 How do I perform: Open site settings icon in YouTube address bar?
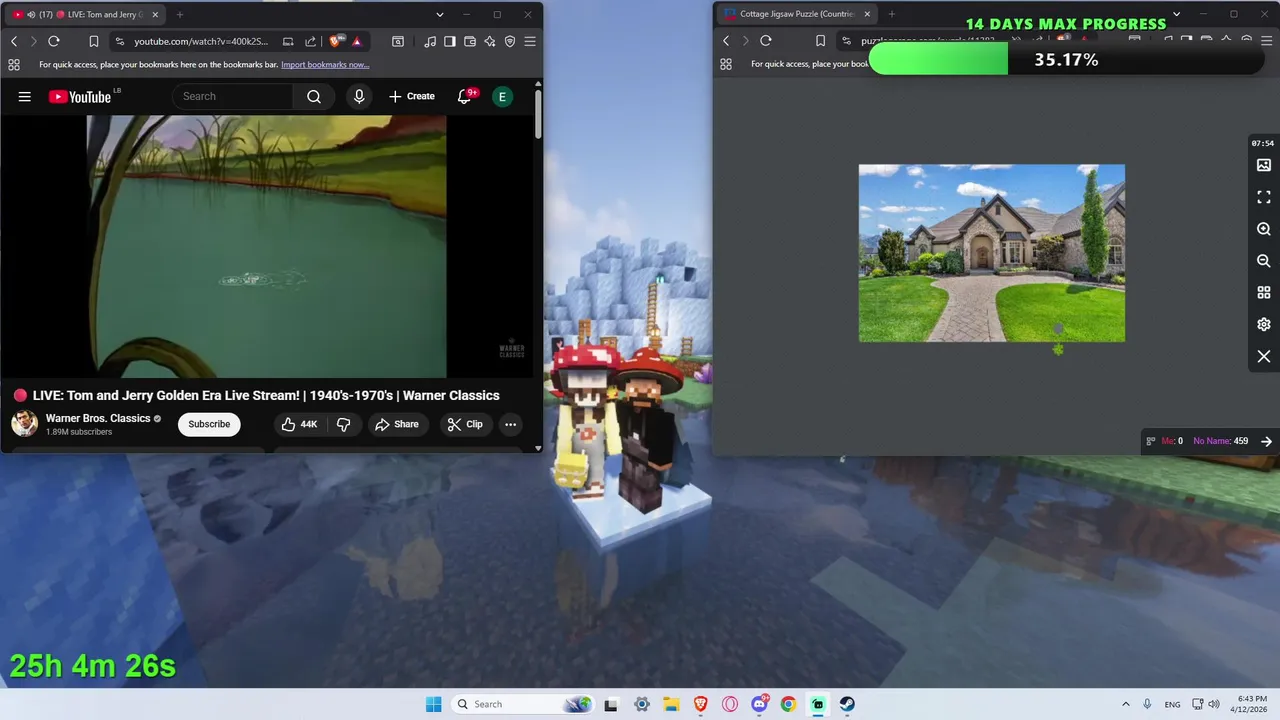120,41
